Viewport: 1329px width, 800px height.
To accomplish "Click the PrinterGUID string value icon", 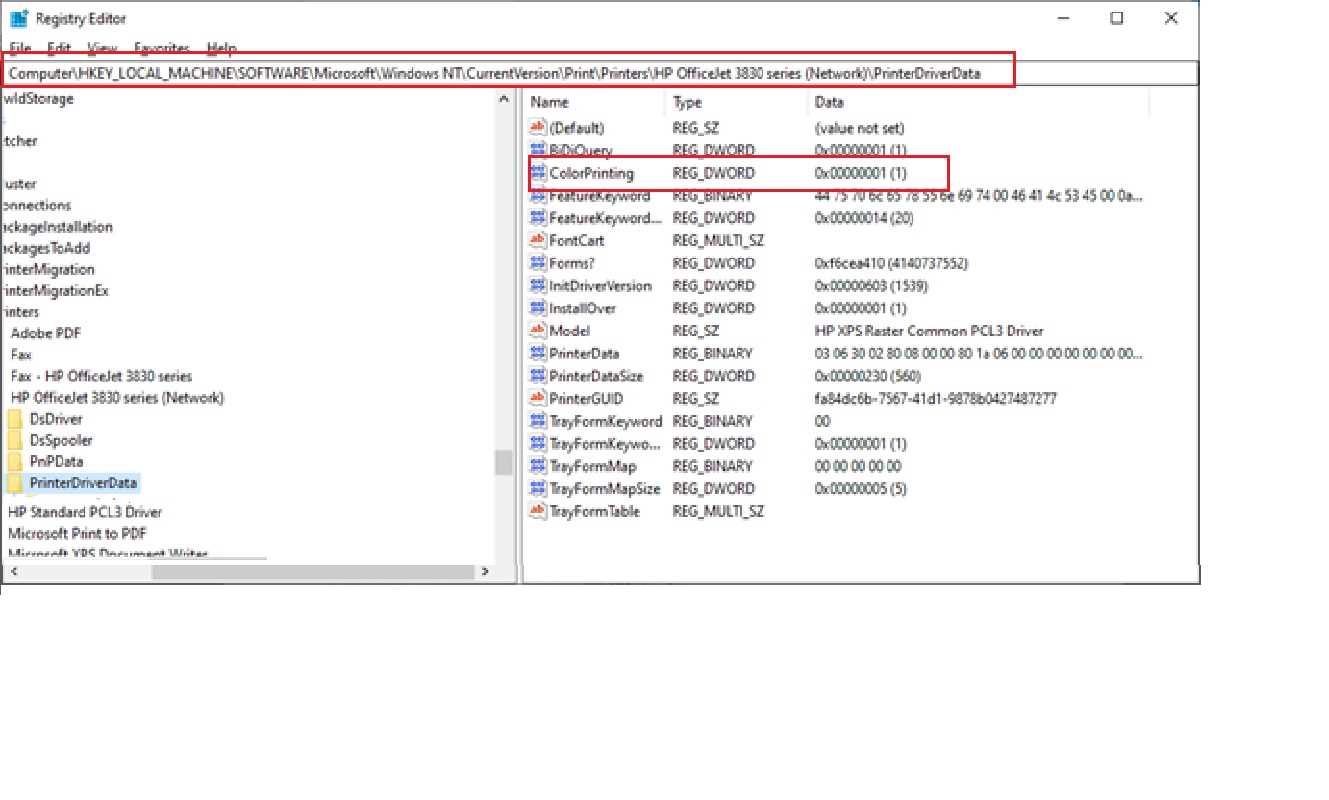I will point(538,398).
